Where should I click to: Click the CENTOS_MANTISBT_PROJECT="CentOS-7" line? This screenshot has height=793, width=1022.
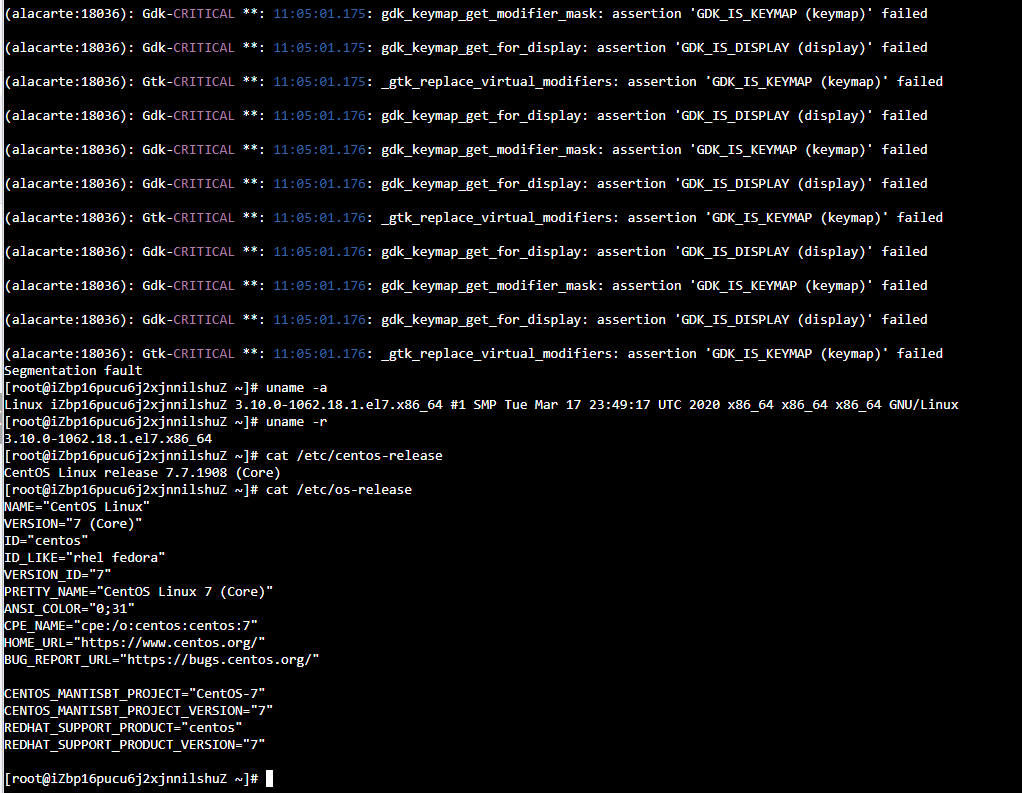pos(134,693)
